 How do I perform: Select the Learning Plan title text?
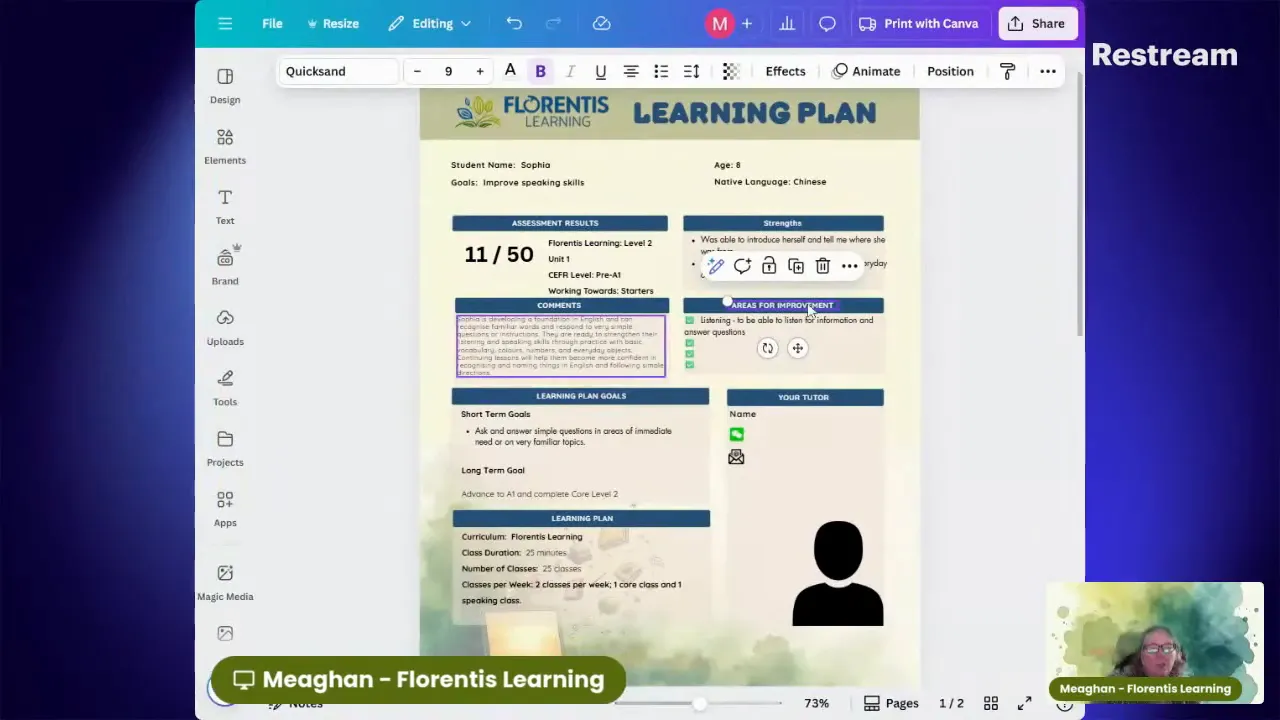click(755, 113)
